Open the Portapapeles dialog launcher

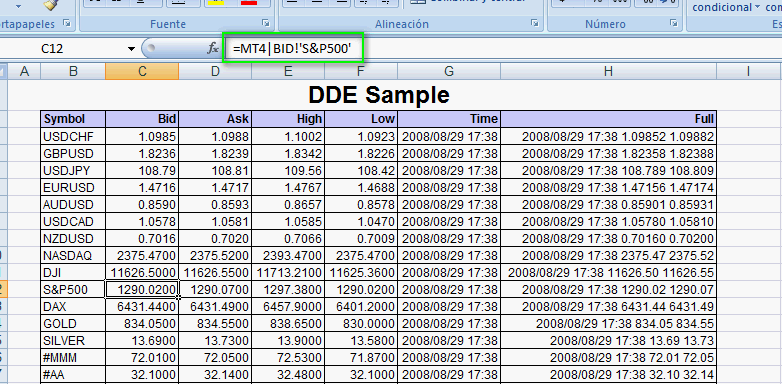tap(67, 23)
